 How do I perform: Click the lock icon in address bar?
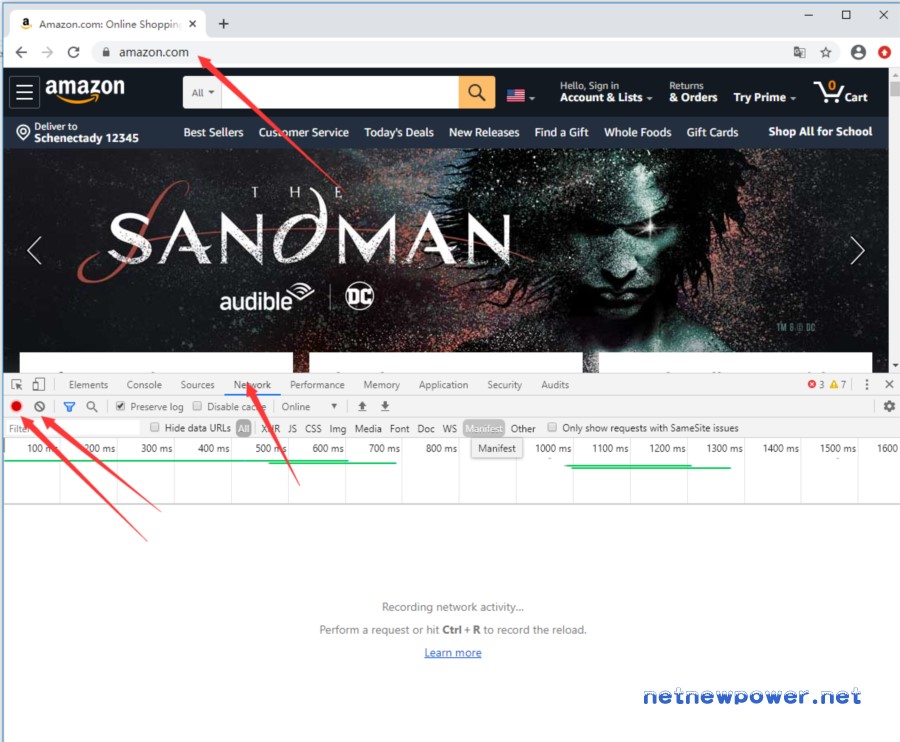(x=106, y=52)
